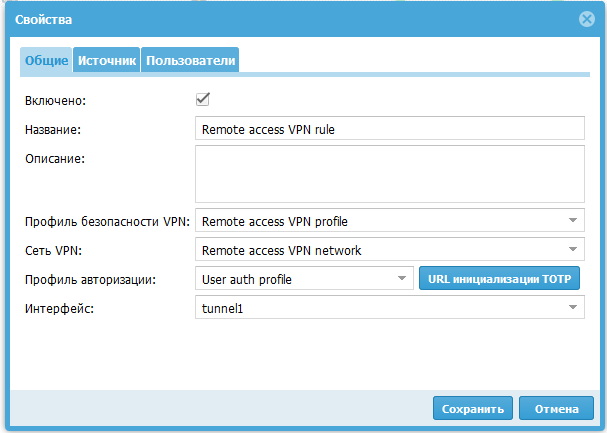The image size is (607, 433).
Task: Click the URL инициализации TOTP button
Action: pos(499,278)
